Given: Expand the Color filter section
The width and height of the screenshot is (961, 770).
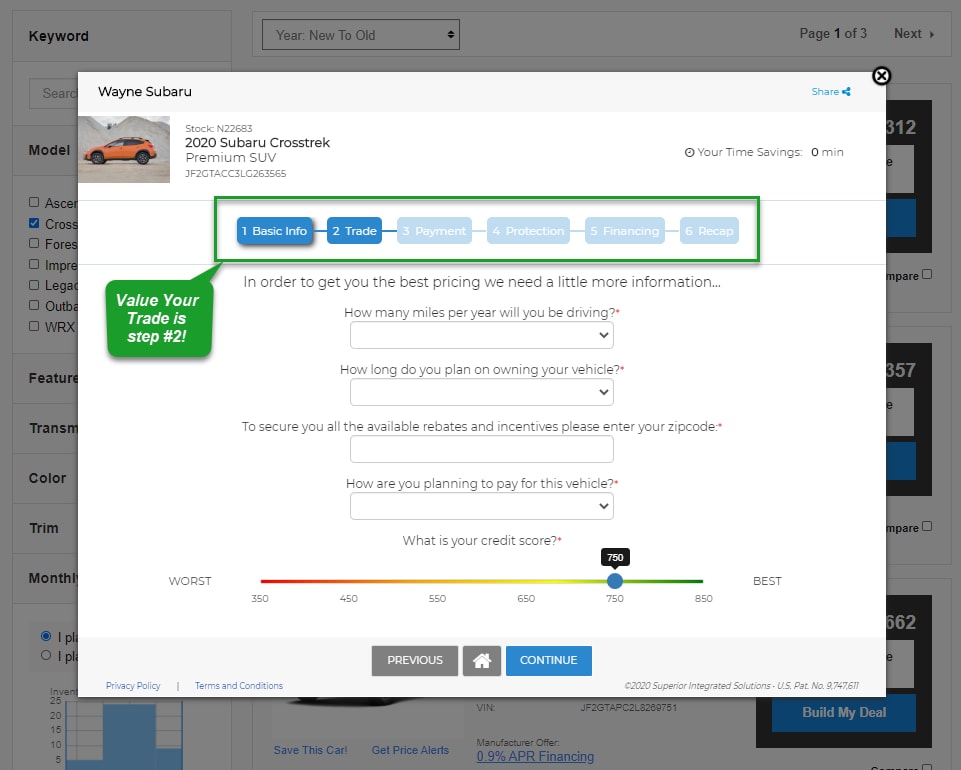Looking at the screenshot, I should pyautogui.click(x=47, y=478).
